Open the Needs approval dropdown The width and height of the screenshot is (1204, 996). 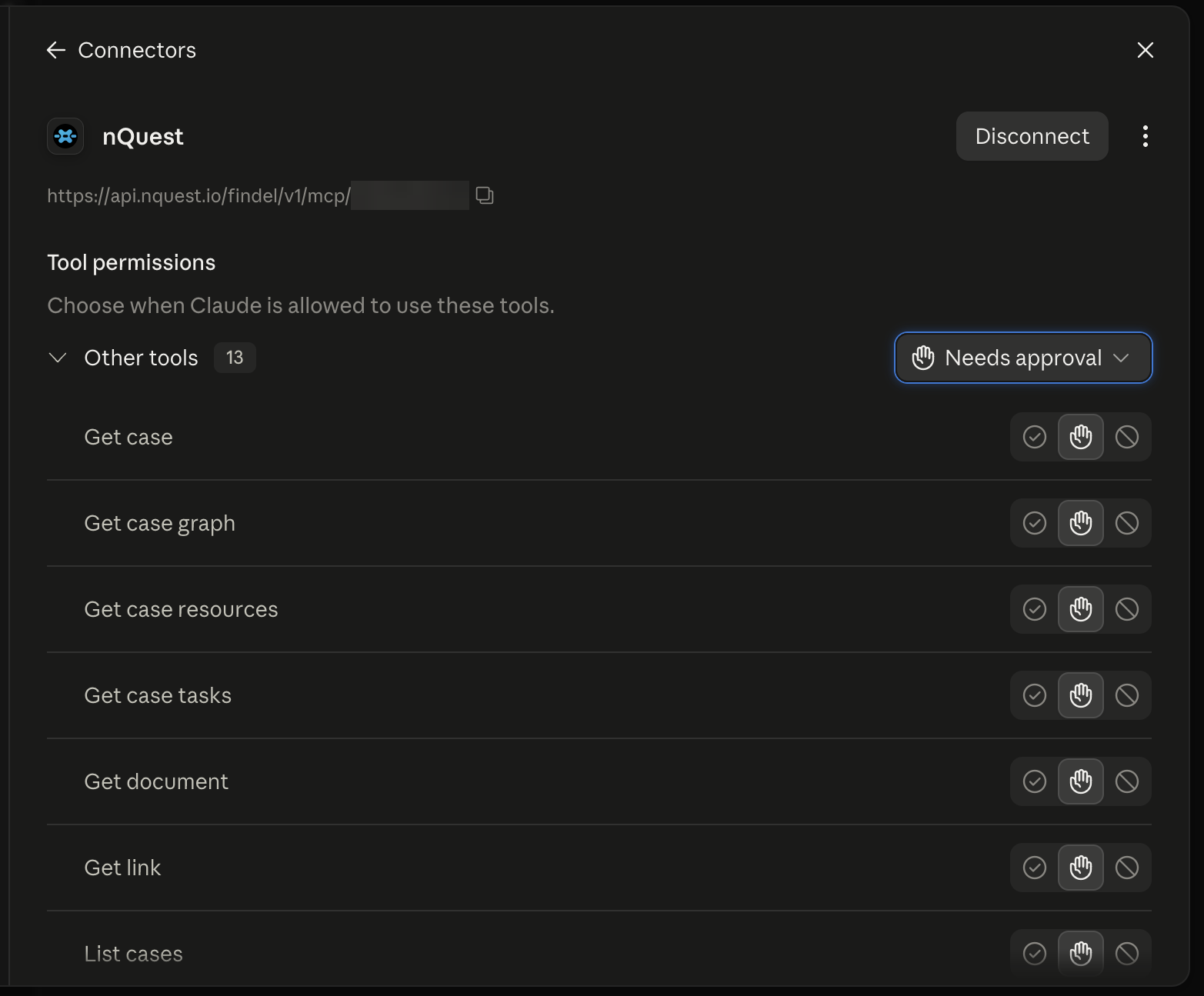point(1023,358)
